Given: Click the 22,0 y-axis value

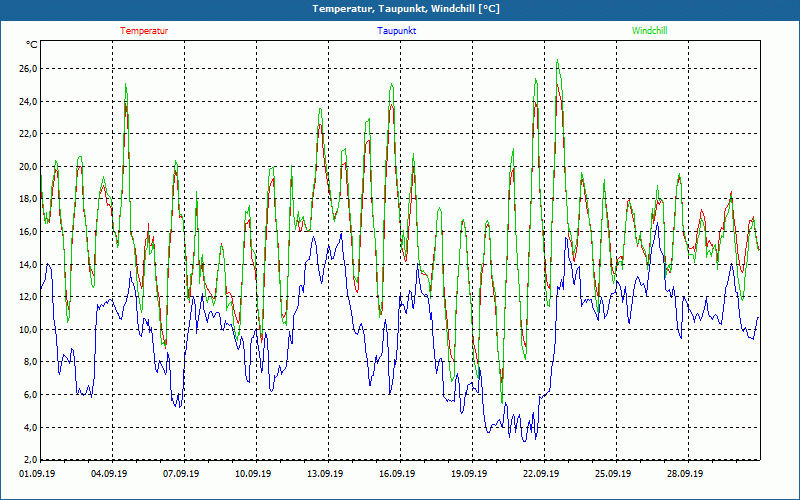Looking at the screenshot, I should point(29,134).
